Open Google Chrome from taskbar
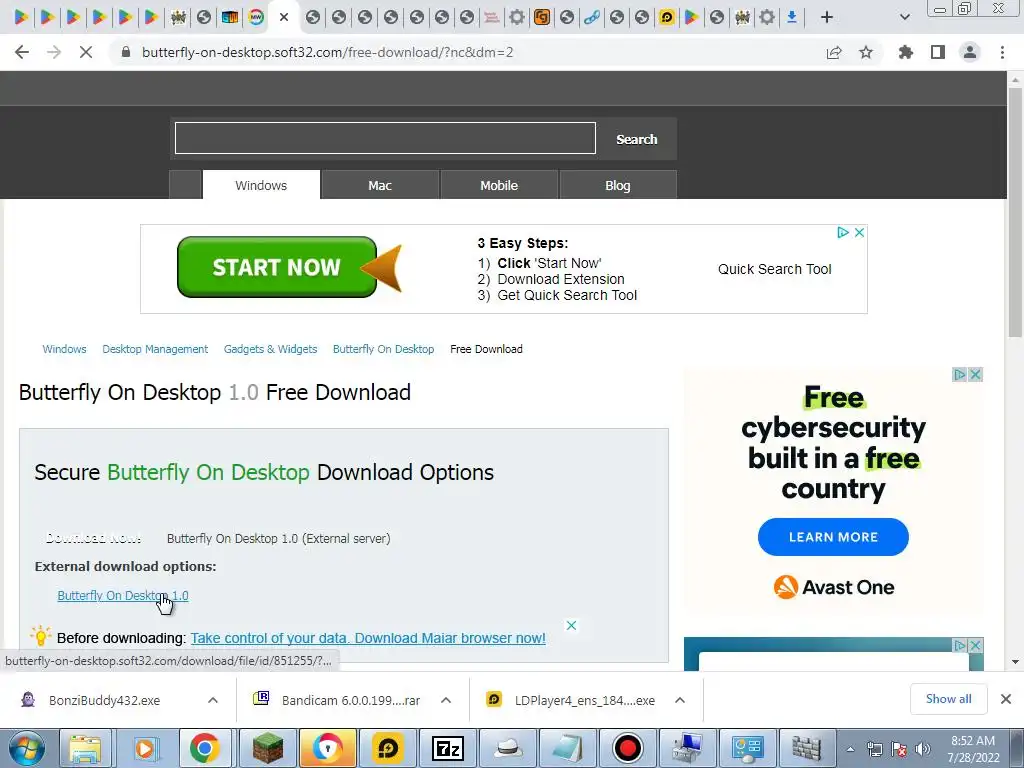This screenshot has width=1024, height=768. click(204, 748)
